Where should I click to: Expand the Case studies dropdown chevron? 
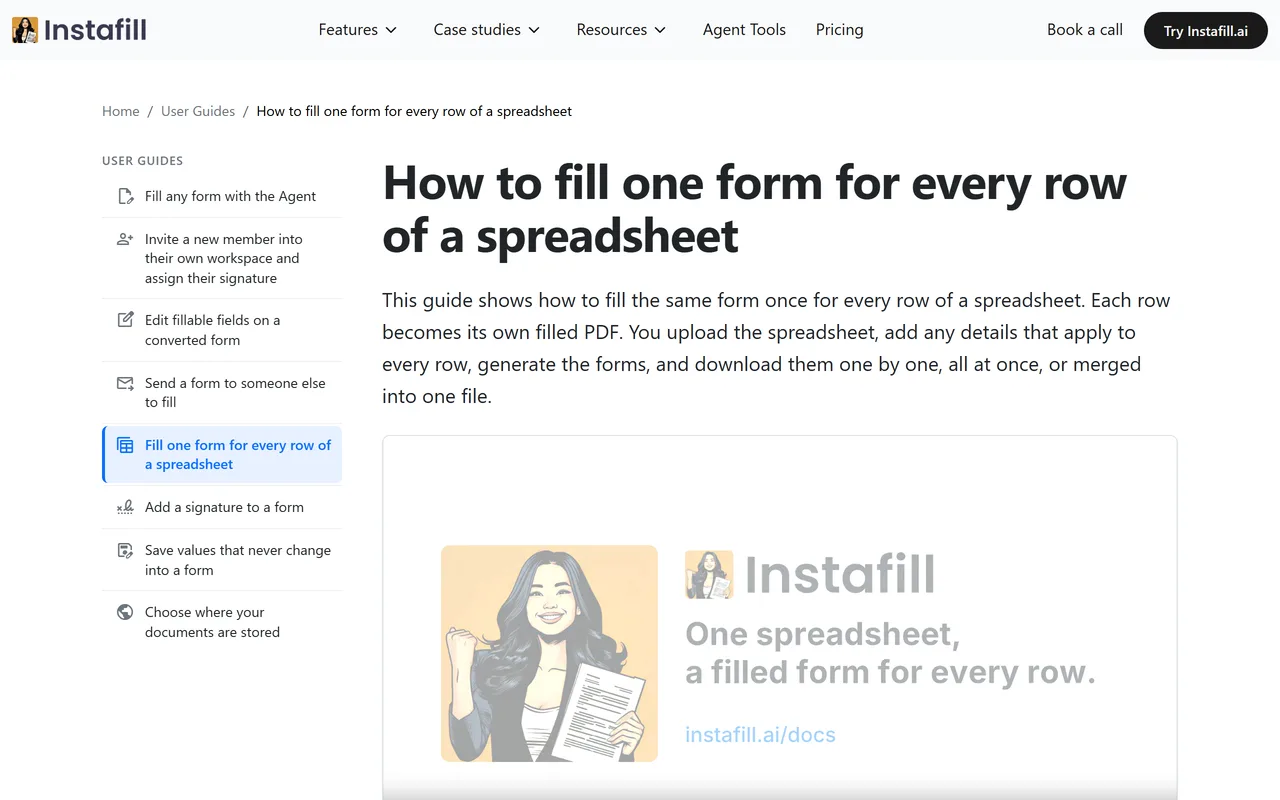pyautogui.click(x=534, y=30)
